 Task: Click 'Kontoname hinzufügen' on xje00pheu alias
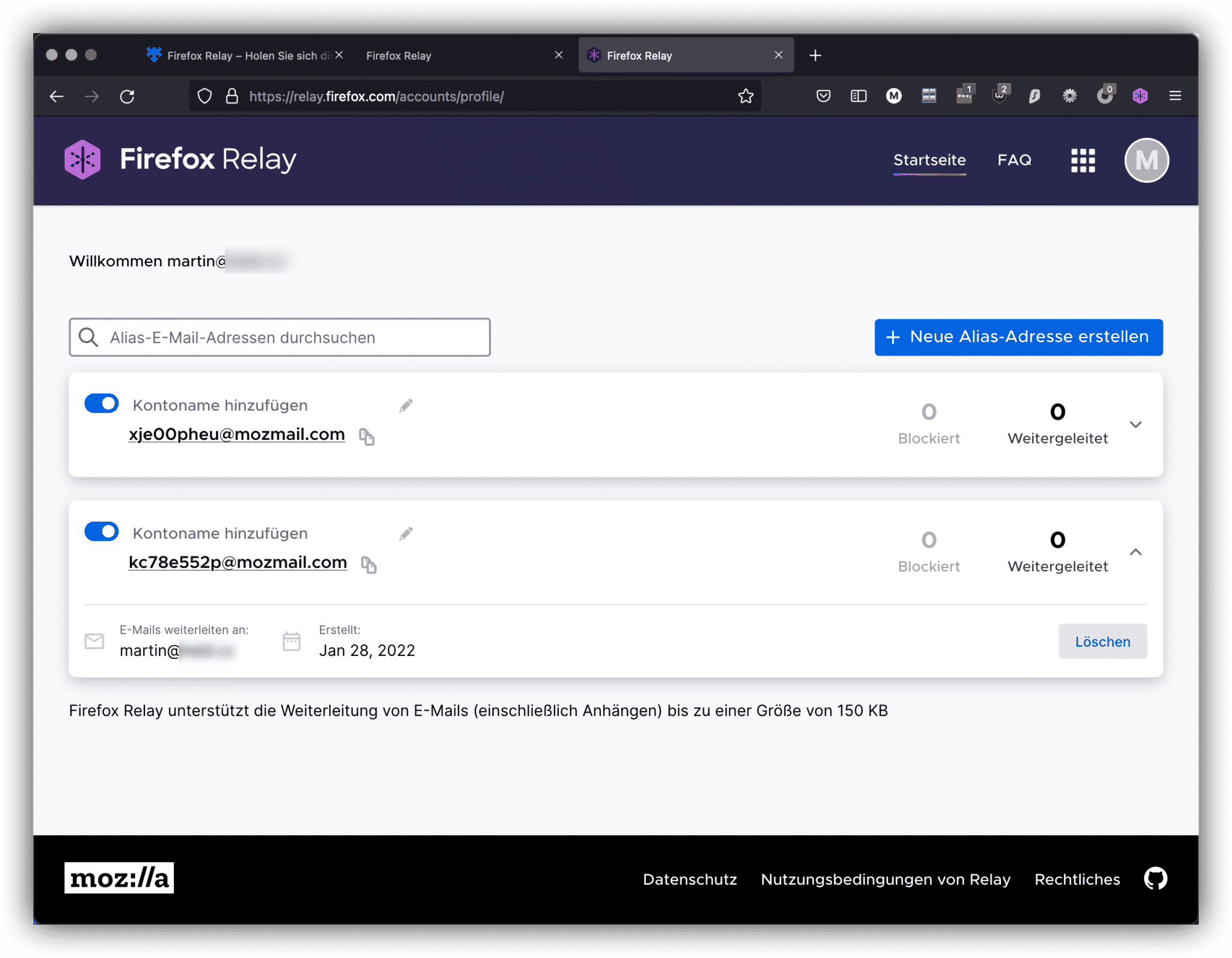[220, 406]
